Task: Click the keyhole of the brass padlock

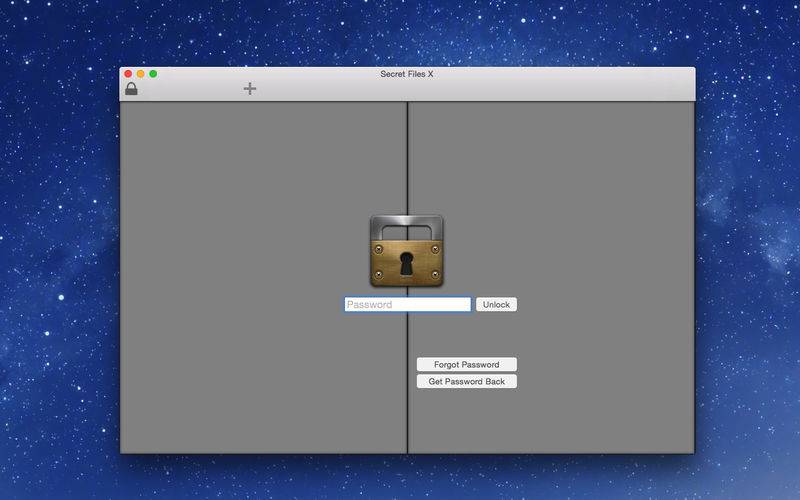Action: point(407,264)
